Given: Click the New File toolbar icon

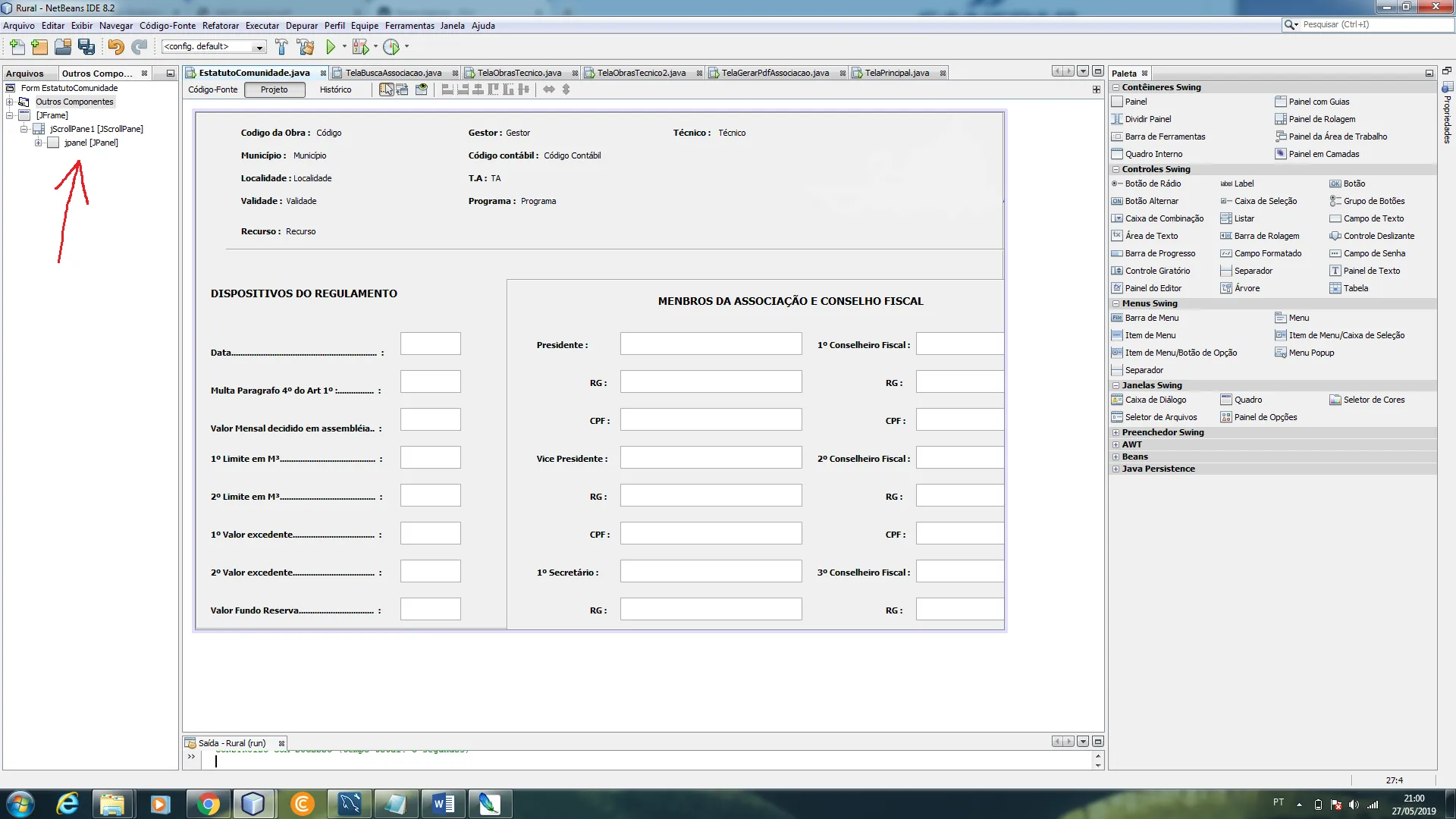Looking at the screenshot, I should [17, 47].
